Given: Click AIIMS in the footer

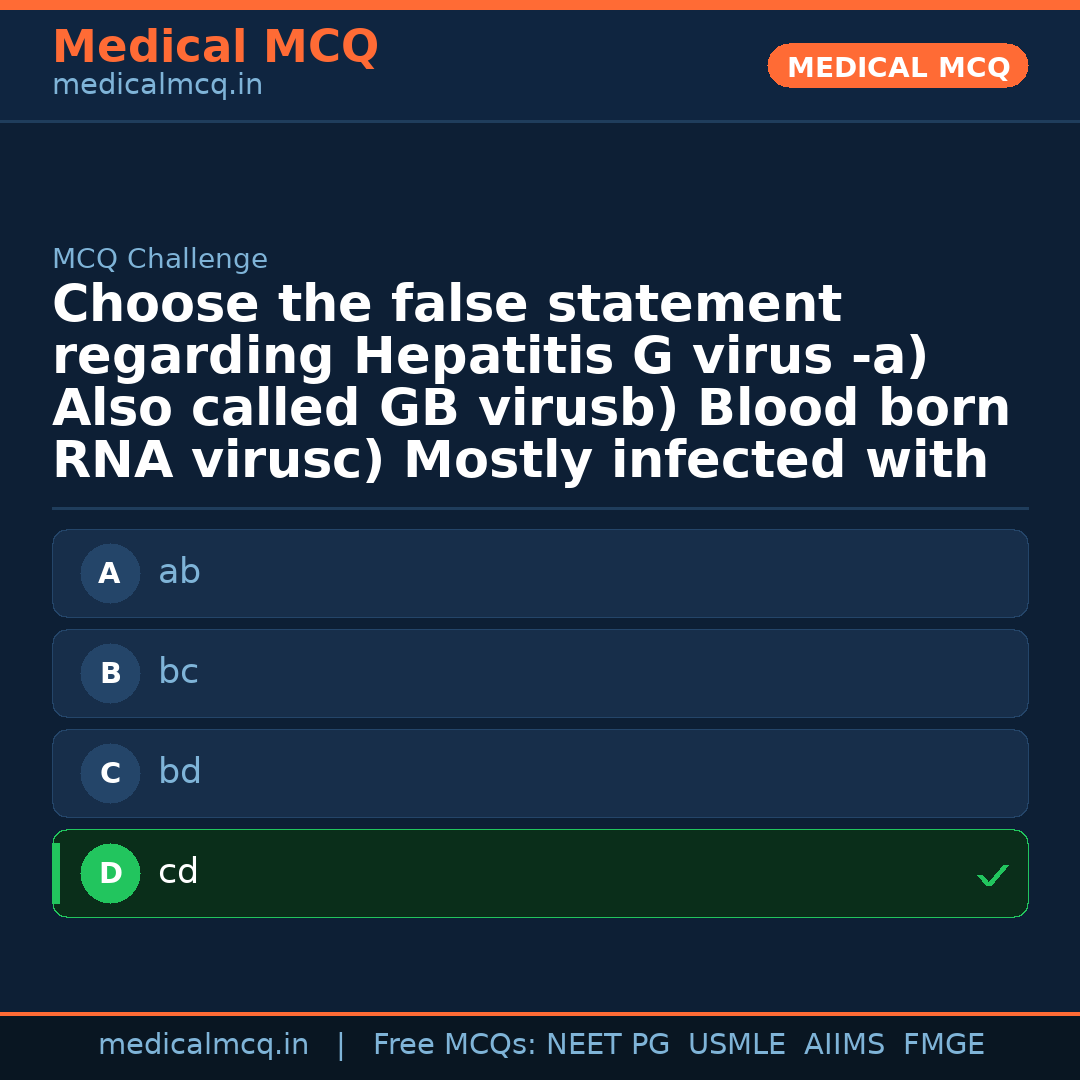Looking at the screenshot, I should coord(844,1045).
